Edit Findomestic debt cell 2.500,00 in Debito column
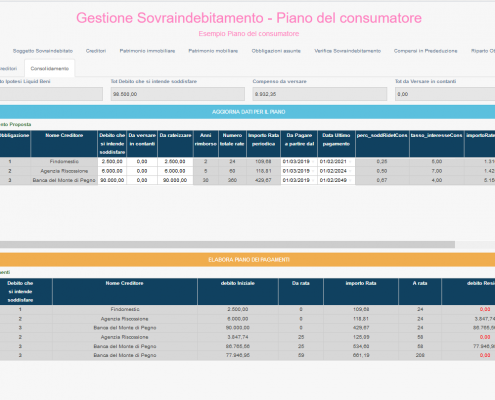495x400 pixels. coord(112,162)
